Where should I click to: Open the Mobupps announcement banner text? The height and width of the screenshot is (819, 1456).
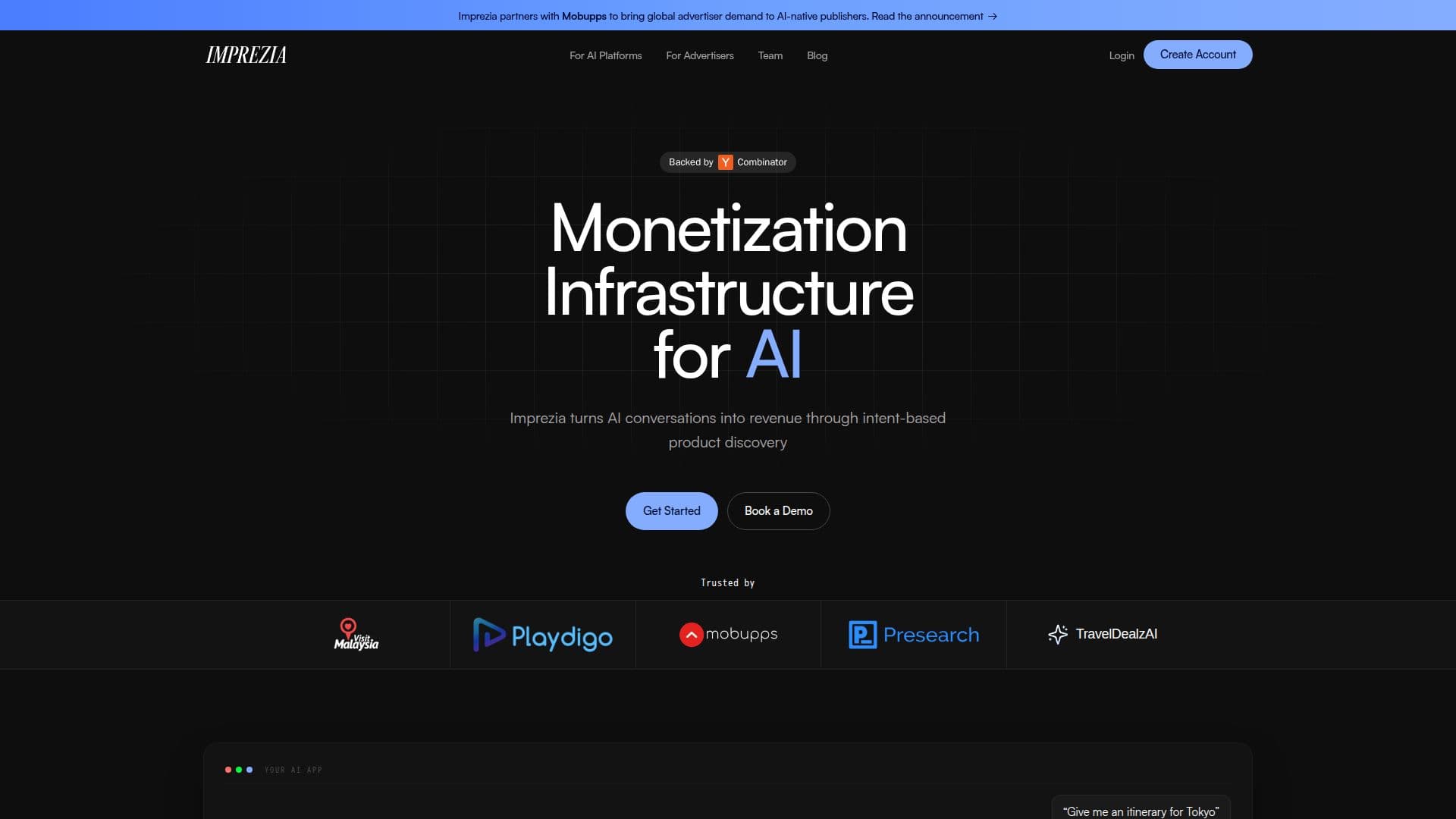pyautogui.click(x=727, y=15)
